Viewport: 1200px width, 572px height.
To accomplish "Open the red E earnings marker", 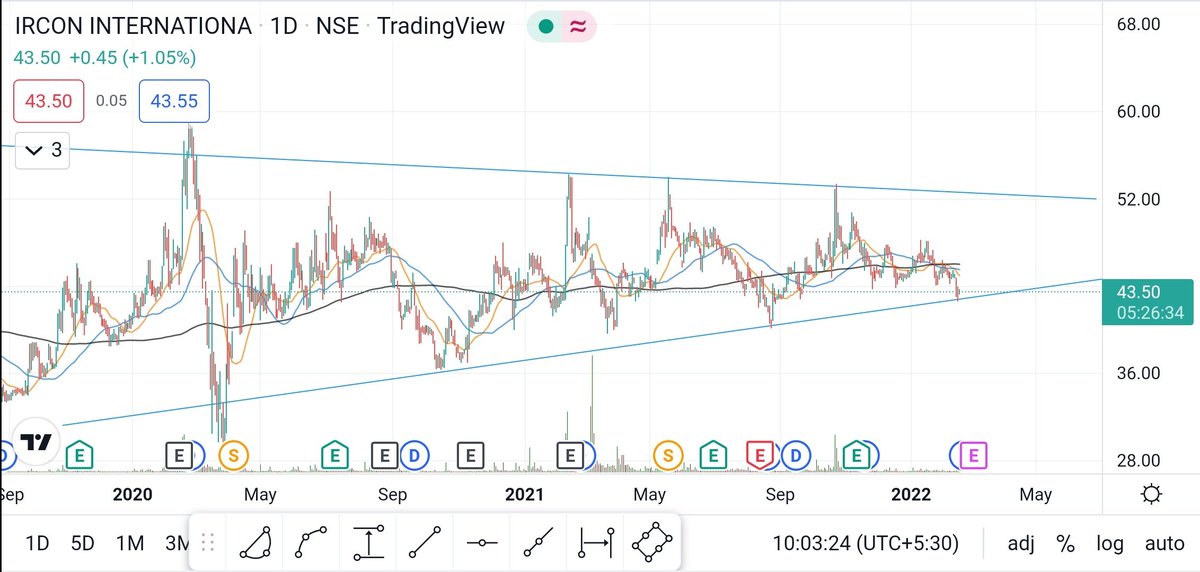I will coord(760,456).
